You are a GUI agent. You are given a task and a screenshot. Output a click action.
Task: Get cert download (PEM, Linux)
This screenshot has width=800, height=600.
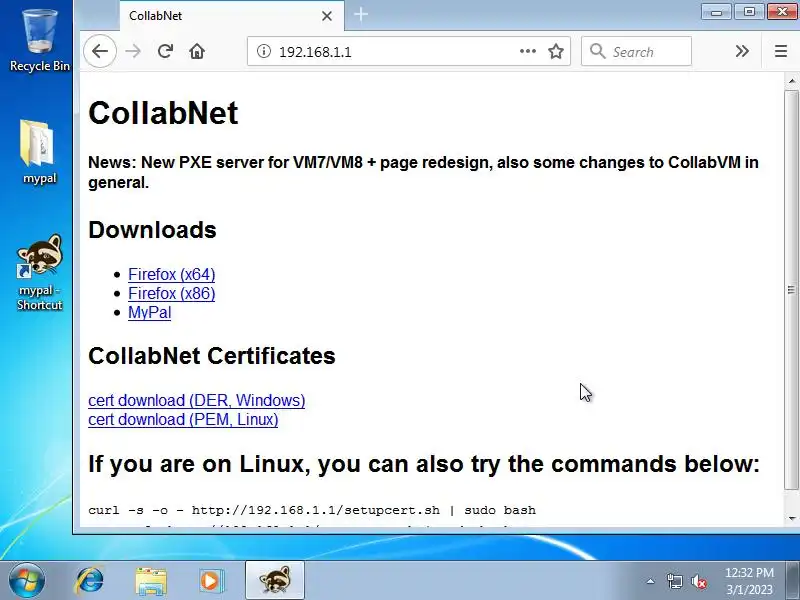coord(183,419)
